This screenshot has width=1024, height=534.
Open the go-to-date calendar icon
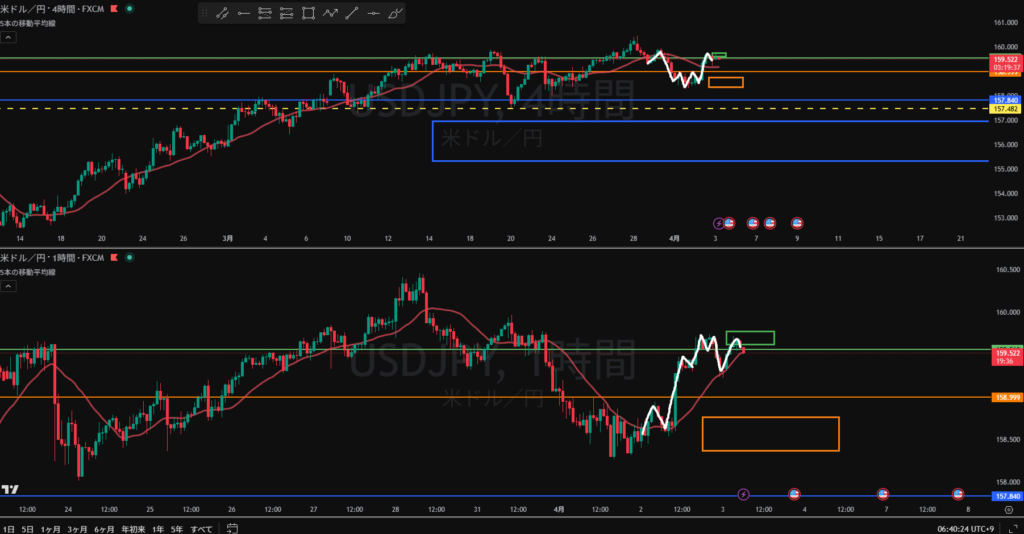click(231, 527)
